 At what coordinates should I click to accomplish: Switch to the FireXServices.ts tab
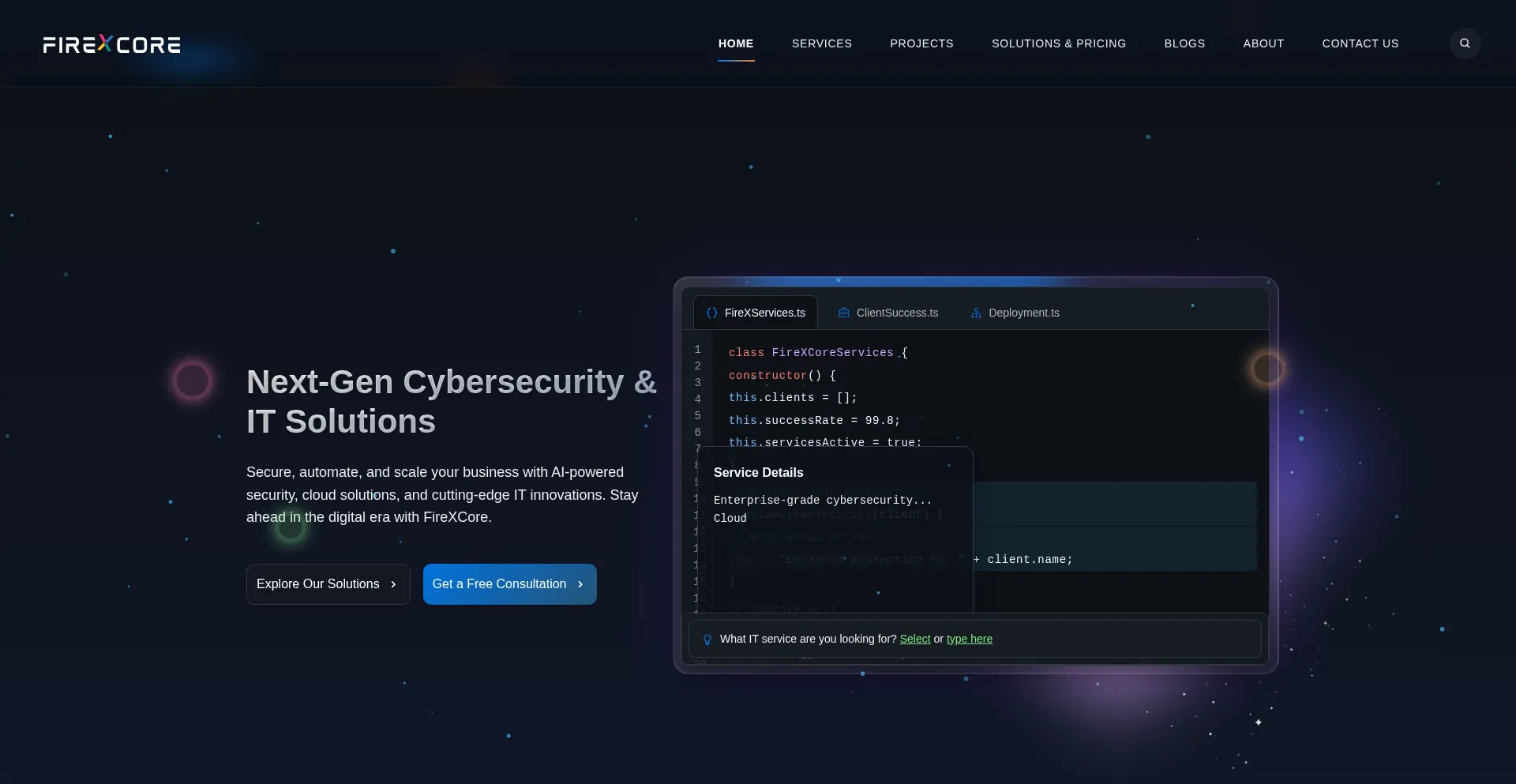pyautogui.click(x=756, y=313)
